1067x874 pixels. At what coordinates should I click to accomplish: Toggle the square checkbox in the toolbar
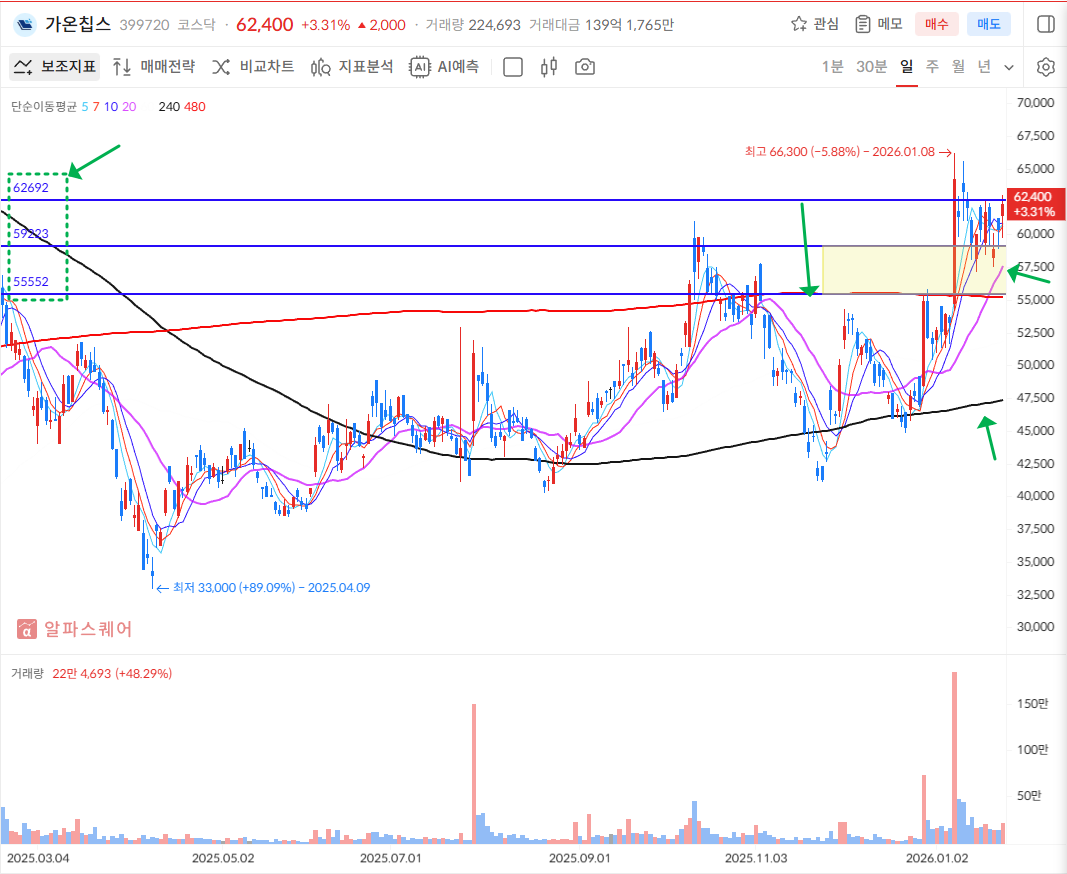(513, 67)
